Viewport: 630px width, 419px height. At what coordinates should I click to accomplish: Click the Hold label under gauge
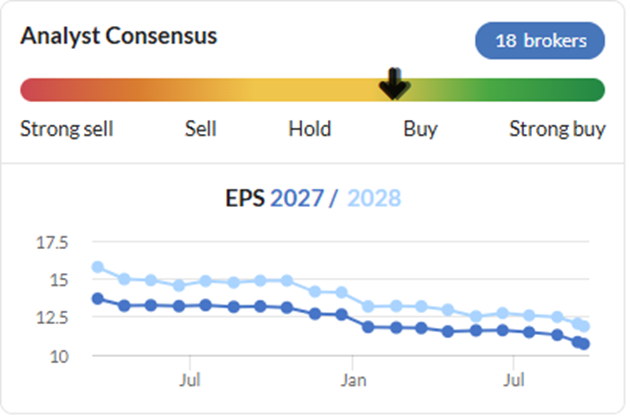tap(310, 129)
